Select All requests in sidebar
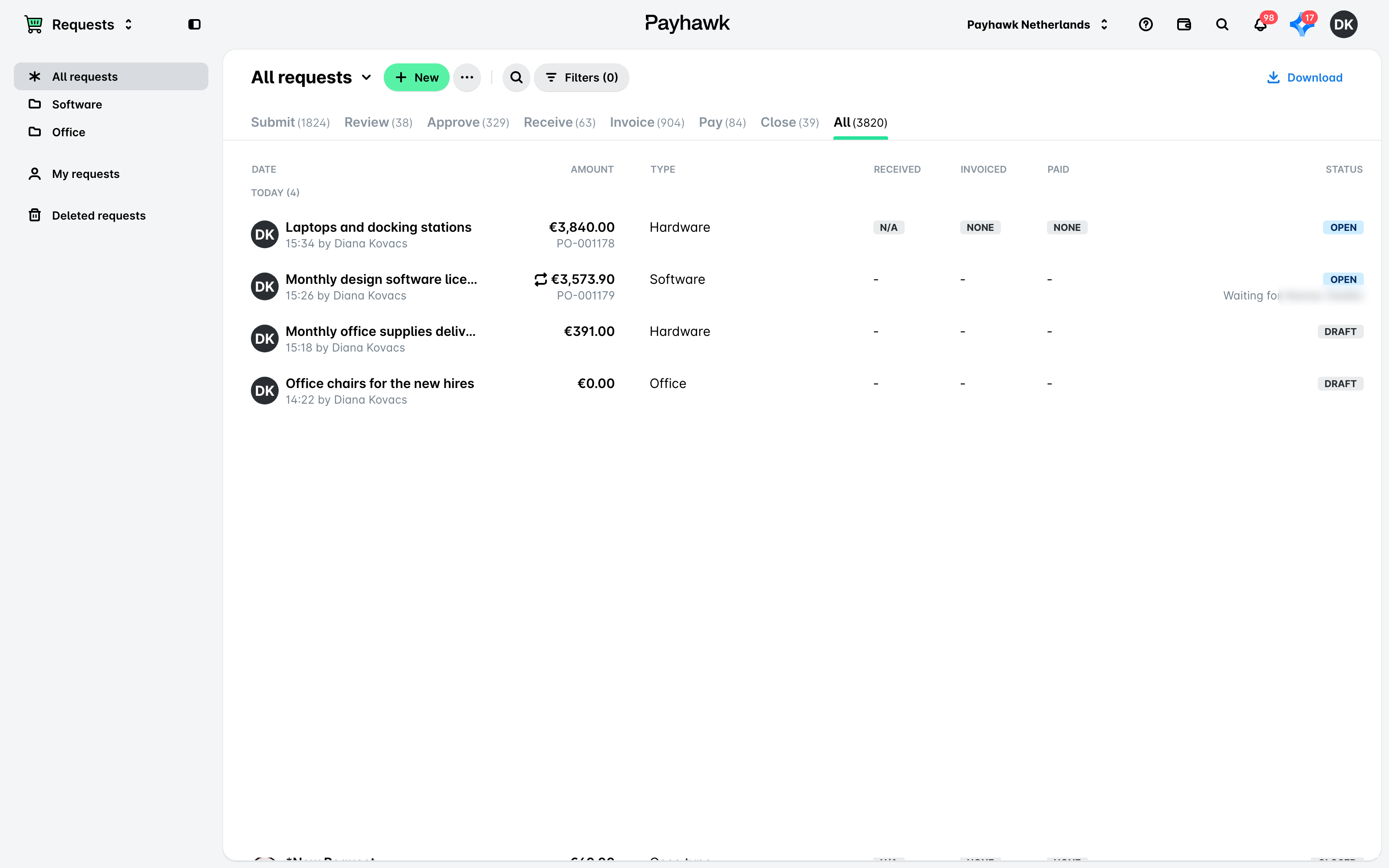 click(111, 76)
